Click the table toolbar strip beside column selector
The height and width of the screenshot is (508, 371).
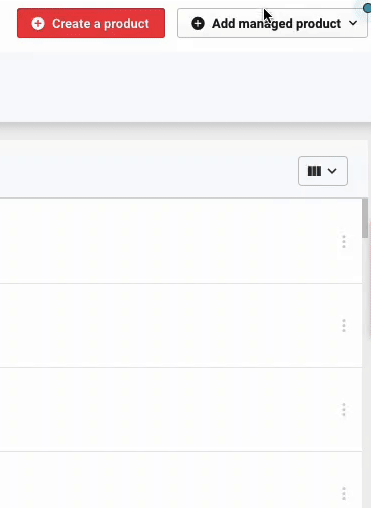tap(147, 171)
